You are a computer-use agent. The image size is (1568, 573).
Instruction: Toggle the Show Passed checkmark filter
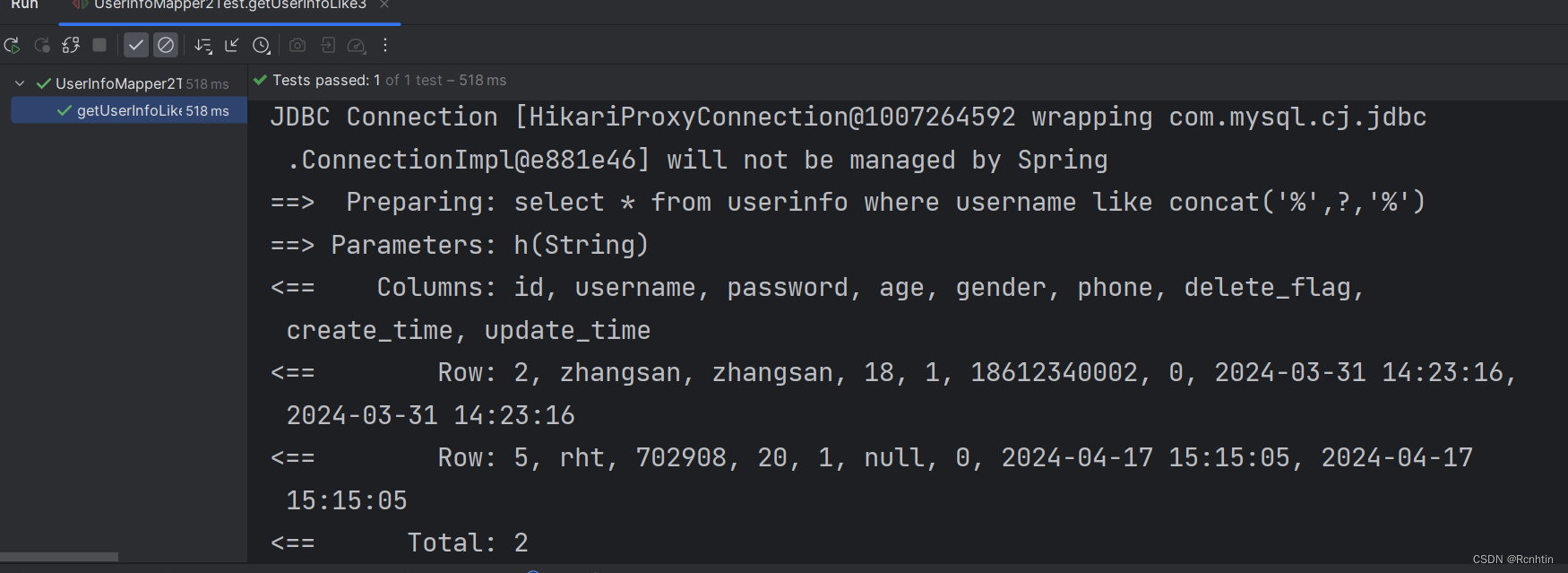click(x=136, y=45)
